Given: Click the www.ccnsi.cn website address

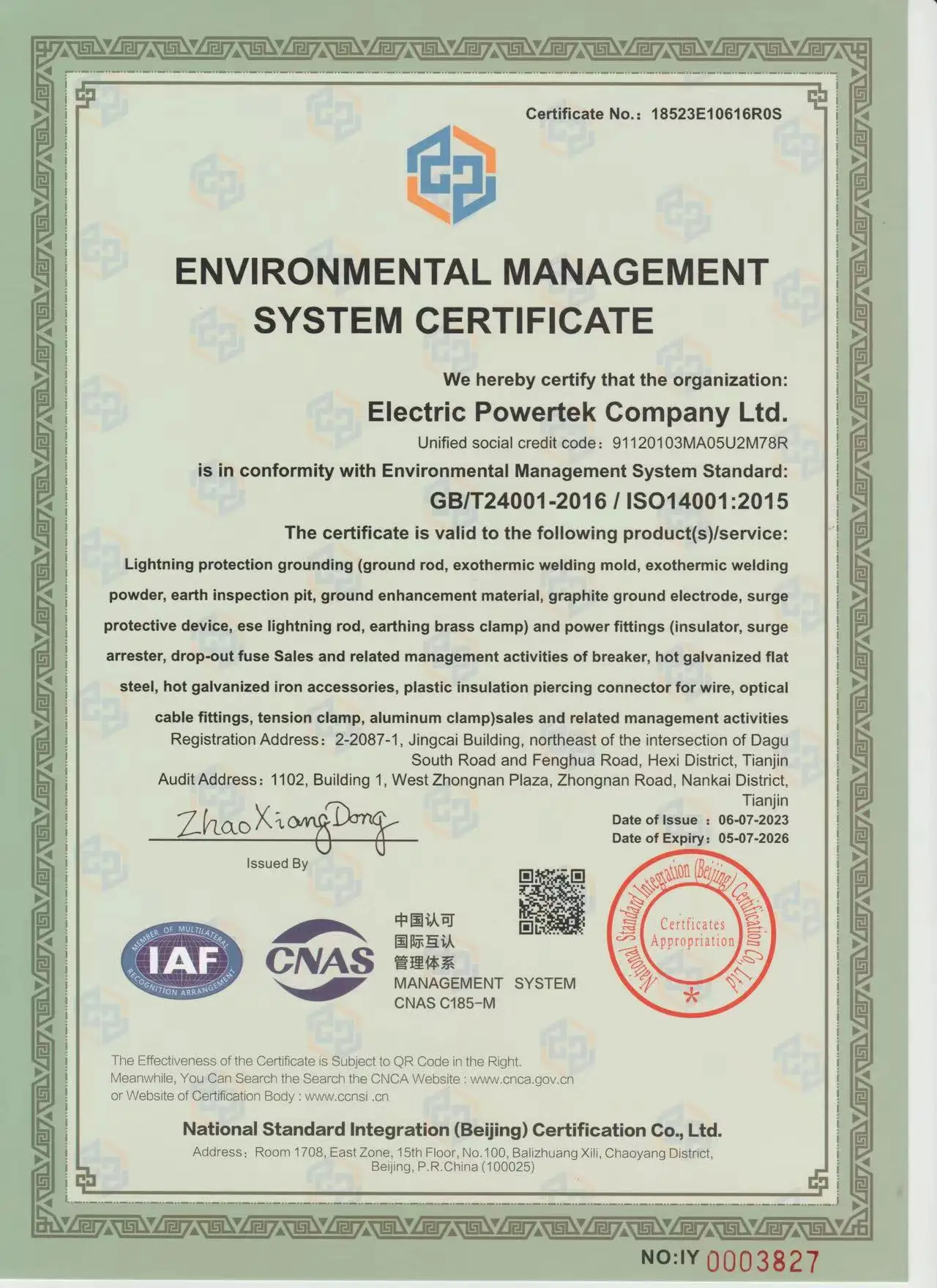Looking at the screenshot, I should (346, 1096).
